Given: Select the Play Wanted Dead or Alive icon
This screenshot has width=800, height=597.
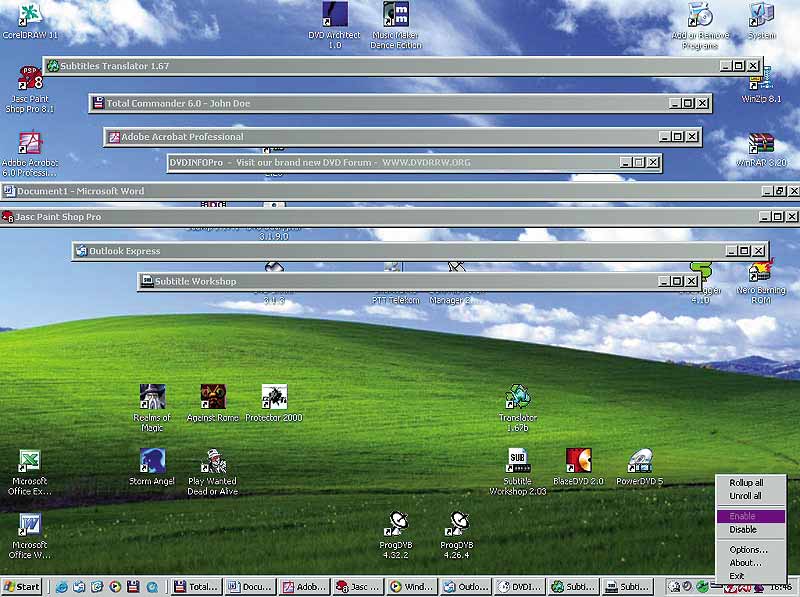Looking at the screenshot, I should (x=213, y=472).
